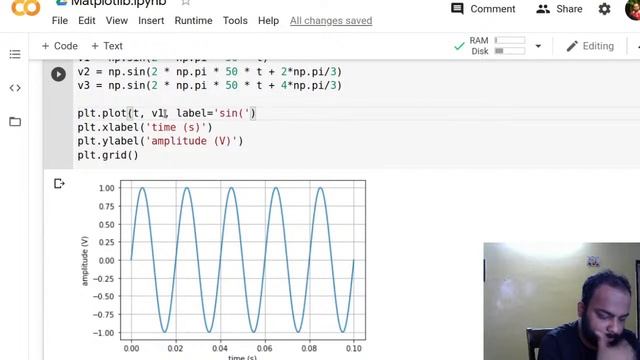The height and width of the screenshot is (360, 640).
Task: Add a new Code cell
Action: pyautogui.click(x=60, y=46)
